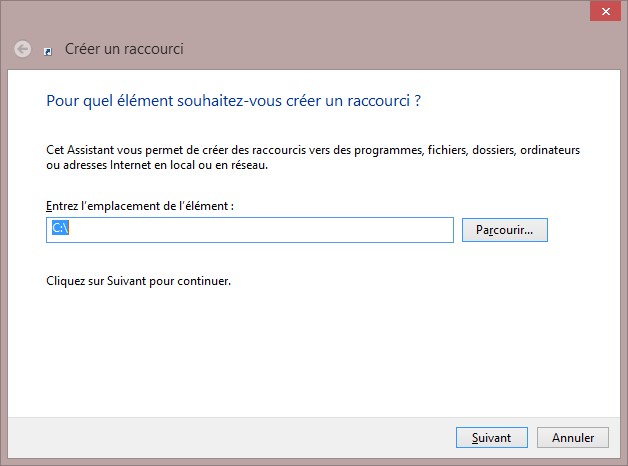The image size is (628, 466).
Task: Cancel the wizard with Annuler
Action: [x=572, y=437]
